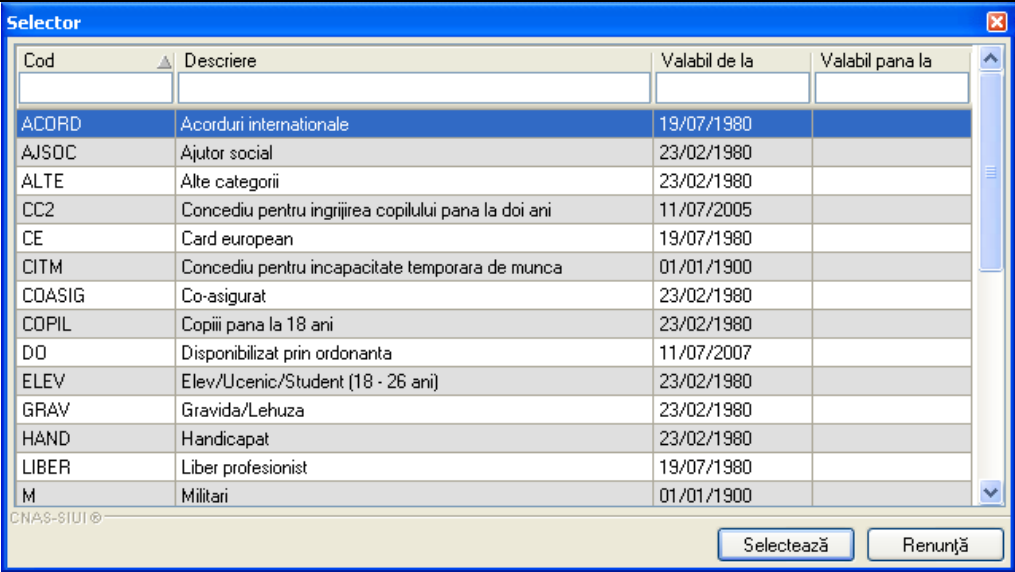Sort by the Valabil pana la header
1015x572 pixels.
pyautogui.click(x=892, y=61)
